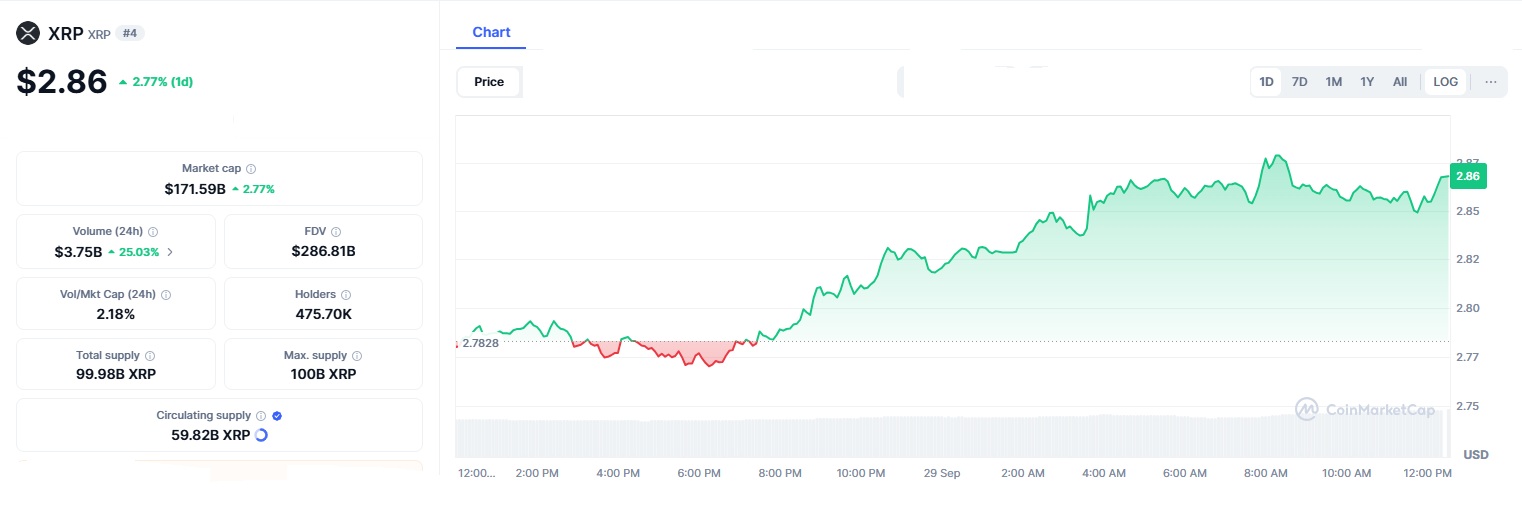
Task: Switch chart range to 7D
Action: click(x=1299, y=82)
